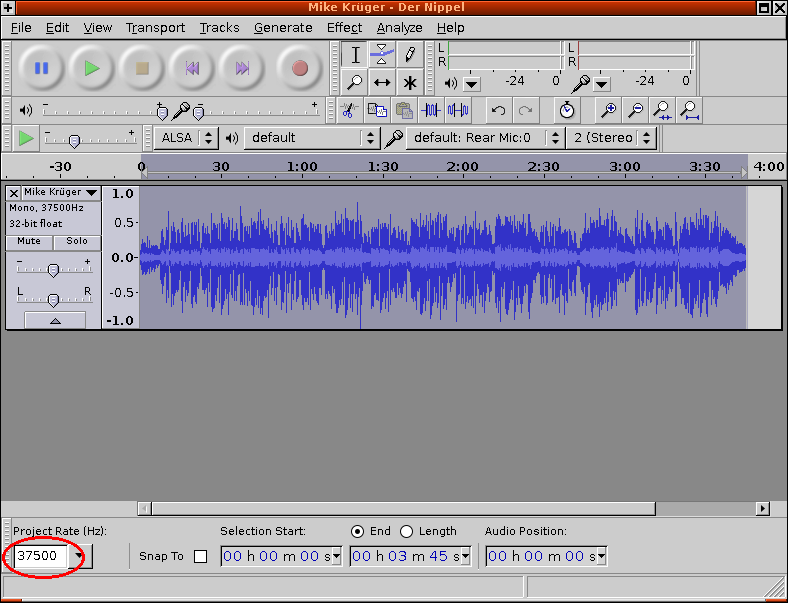Screen dimensions: 788x603
Task: Solo the Mike Krüger track
Action: tap(77, 241)
